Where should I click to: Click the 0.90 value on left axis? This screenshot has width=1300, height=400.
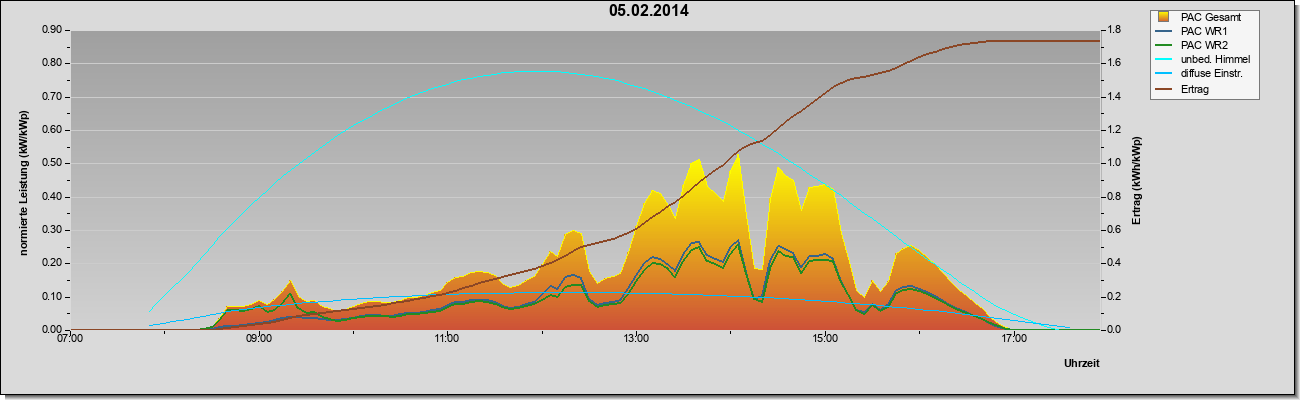point(53,30)
